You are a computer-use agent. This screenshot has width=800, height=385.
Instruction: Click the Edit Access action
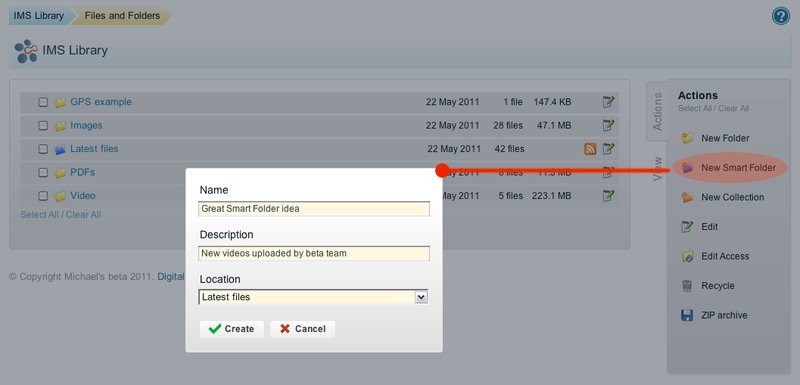click(x=725, y=256)
